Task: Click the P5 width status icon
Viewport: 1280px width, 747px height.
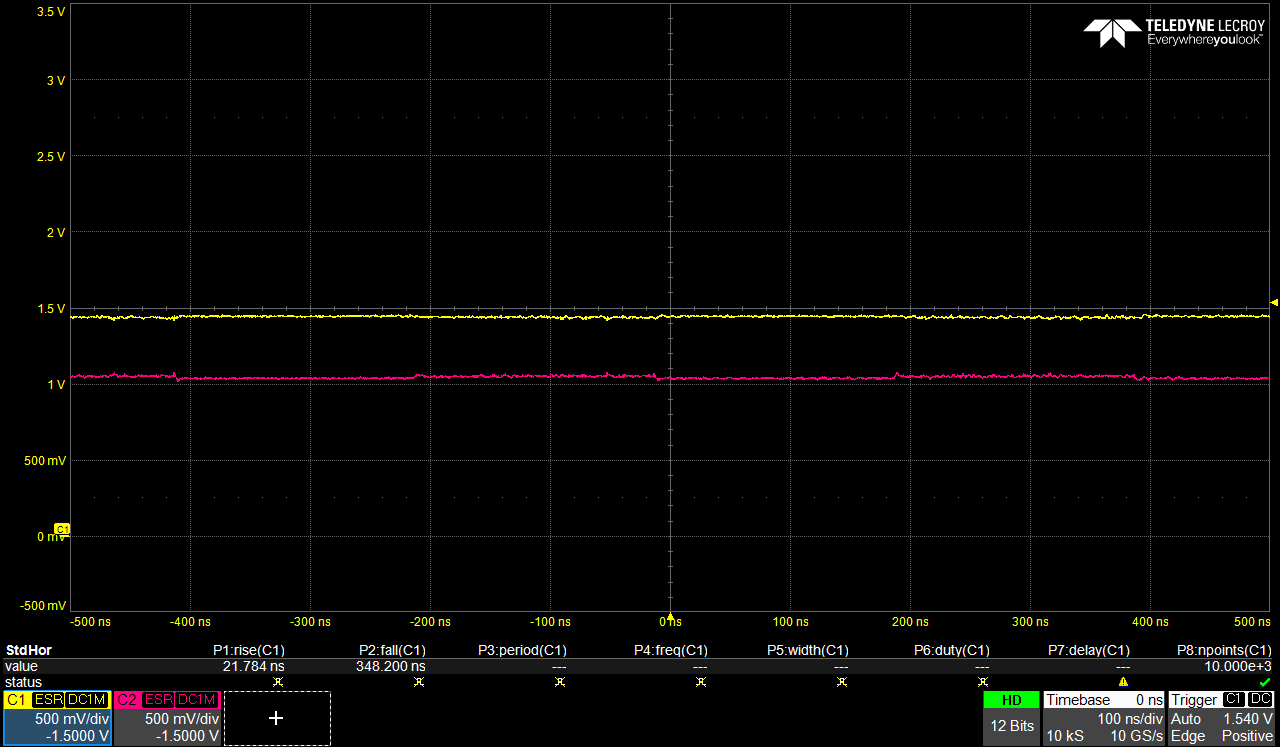Action: click(842, 682)
